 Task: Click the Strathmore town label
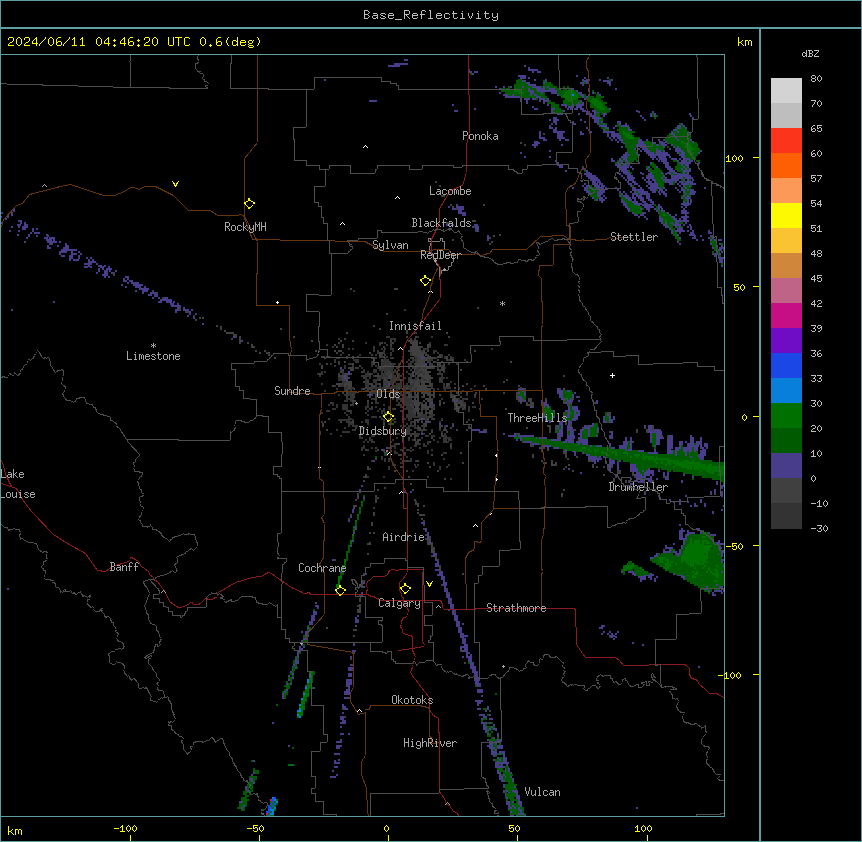(x=516, y=608)
